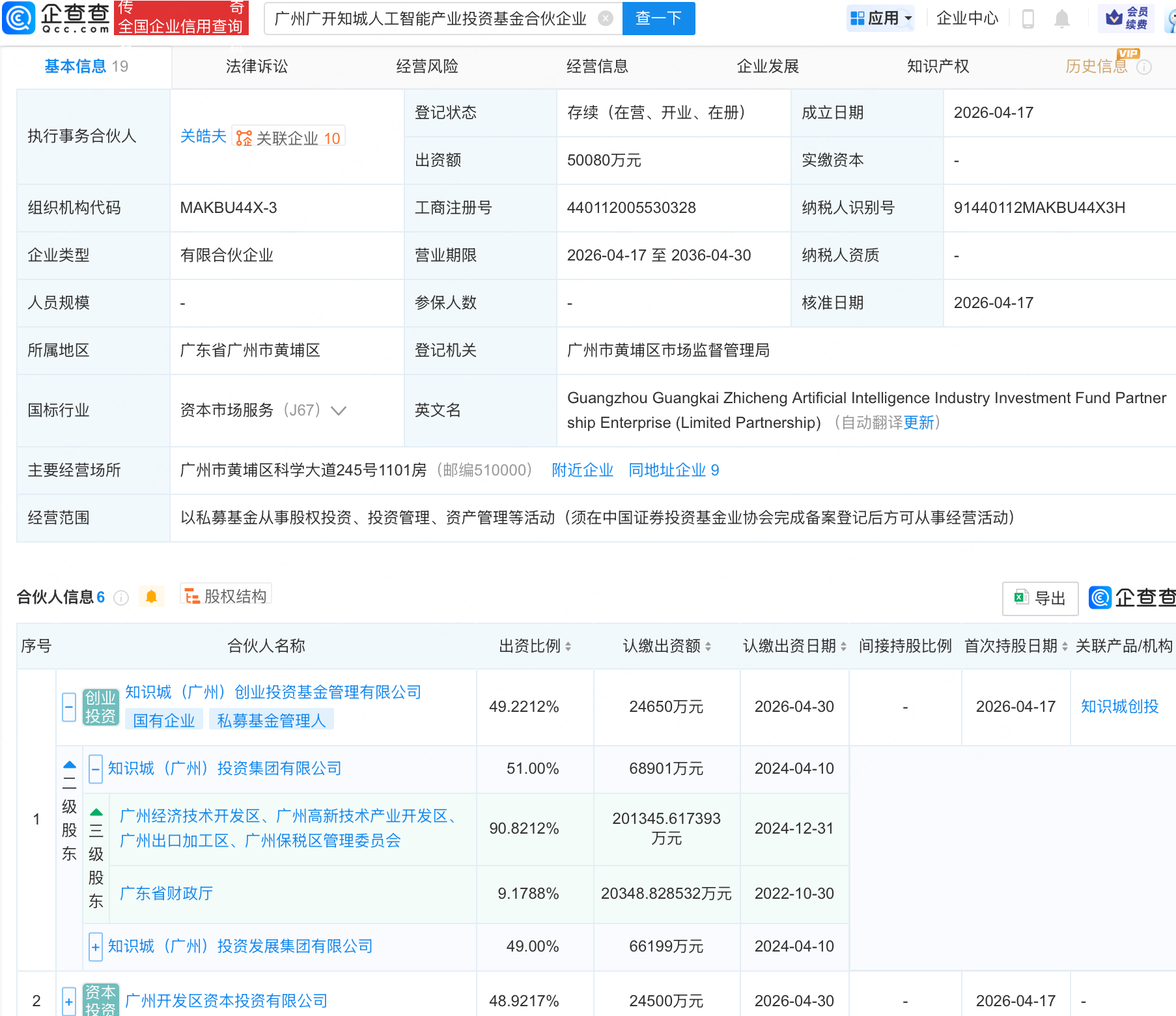Click the Qichacha logo icon
This screenshot has height=1016, width=1176.
pyautogui.click(x=19, y=18)
